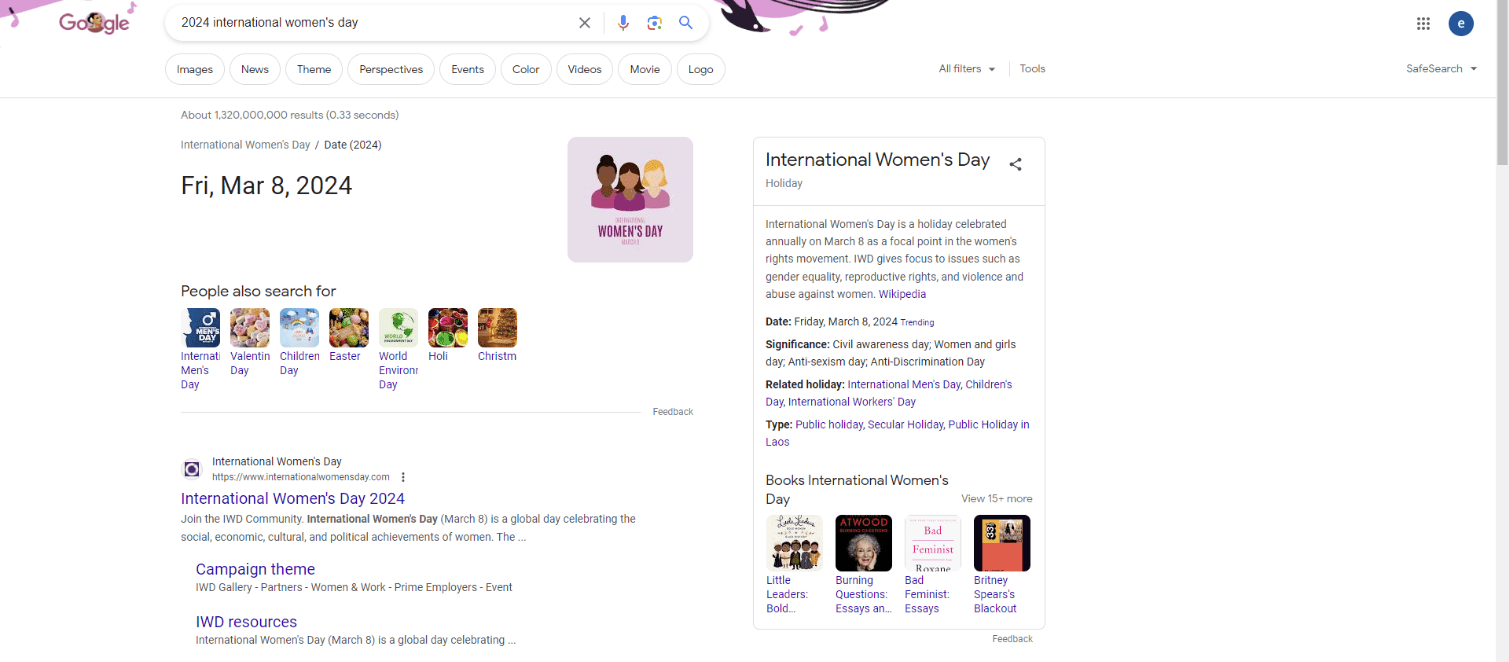Image resolution: width=1509 pixels, height=662 pixels.
Task: Open the account avatar 'e'
Action: (x=1461, y=24)
